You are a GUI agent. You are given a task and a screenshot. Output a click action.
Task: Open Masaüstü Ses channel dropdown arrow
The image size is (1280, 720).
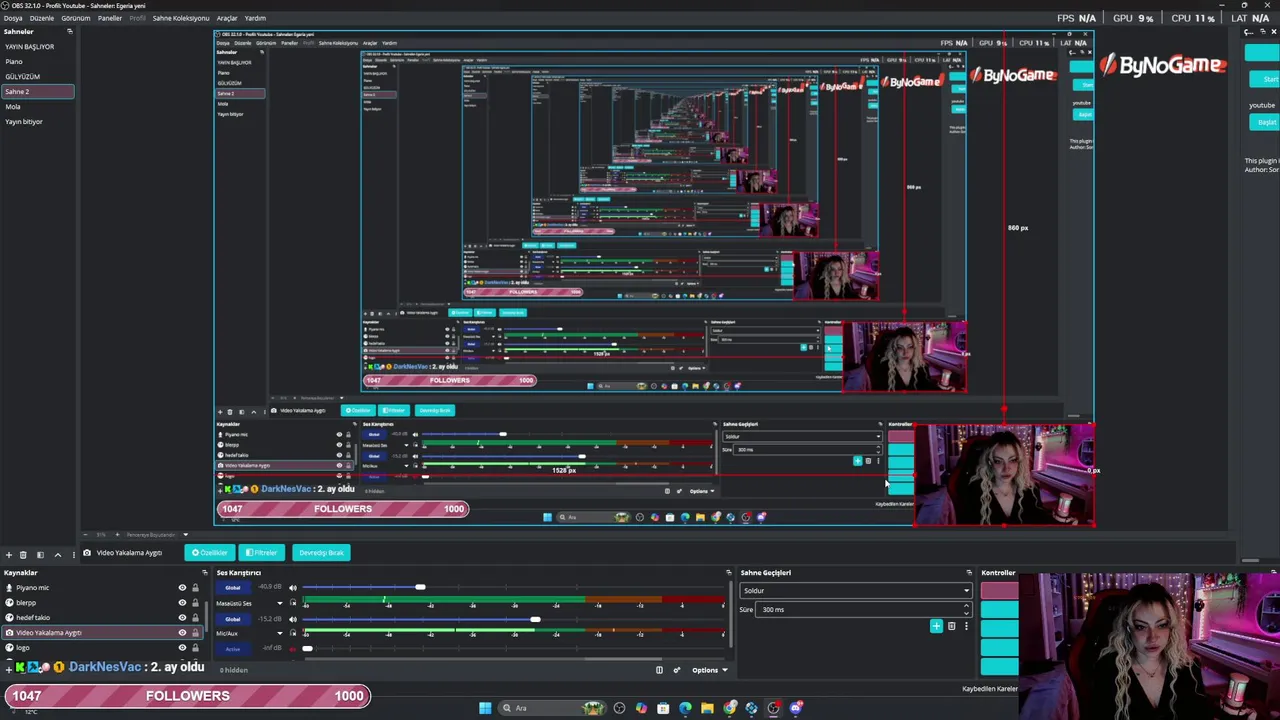point(280,603)
